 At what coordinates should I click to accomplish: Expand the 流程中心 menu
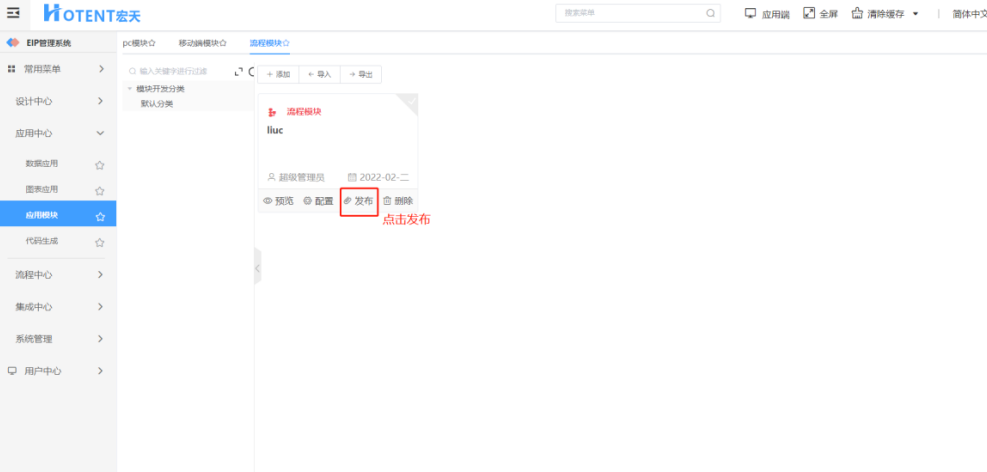click(58, 275)
